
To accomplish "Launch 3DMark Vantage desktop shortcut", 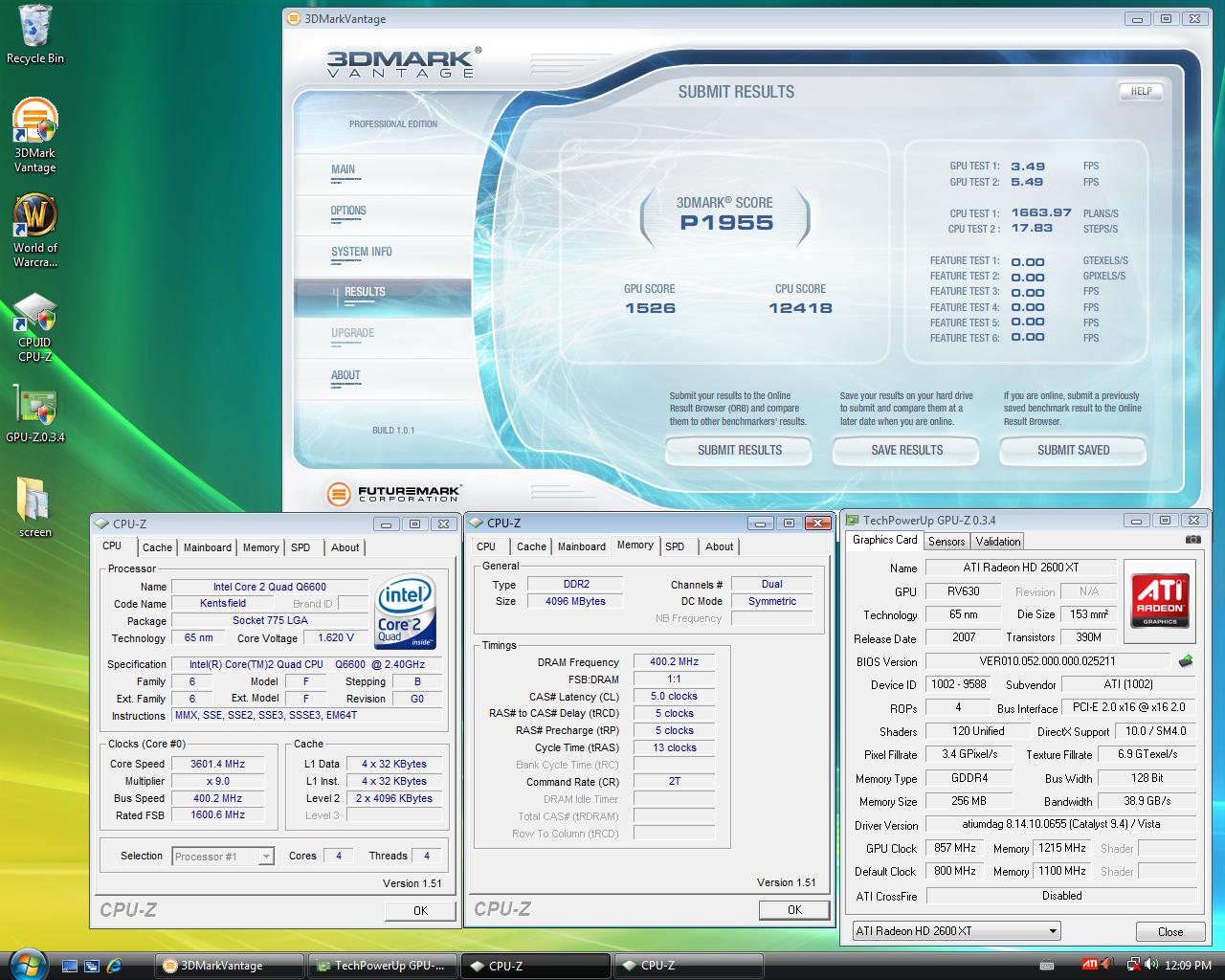I will (35, 136).
